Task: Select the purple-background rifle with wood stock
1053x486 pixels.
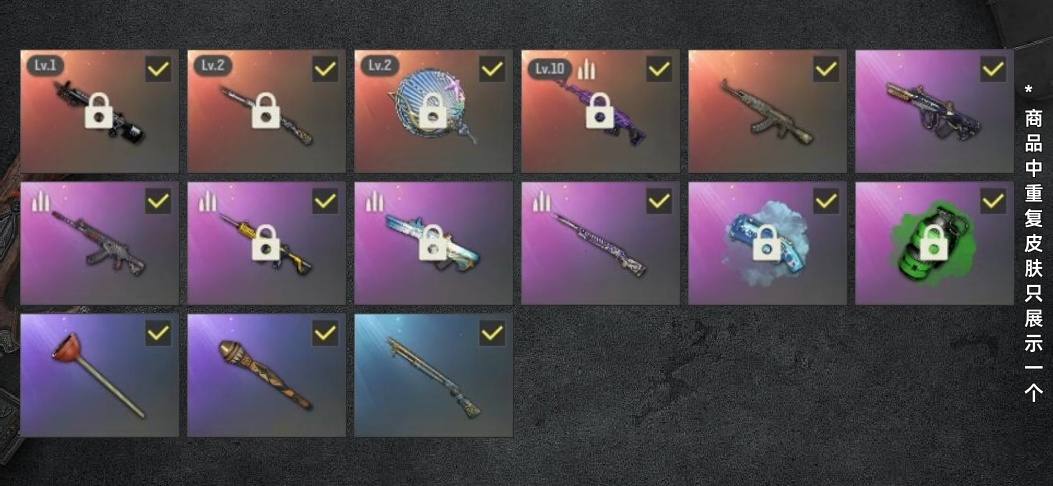Action: (934, 111)
